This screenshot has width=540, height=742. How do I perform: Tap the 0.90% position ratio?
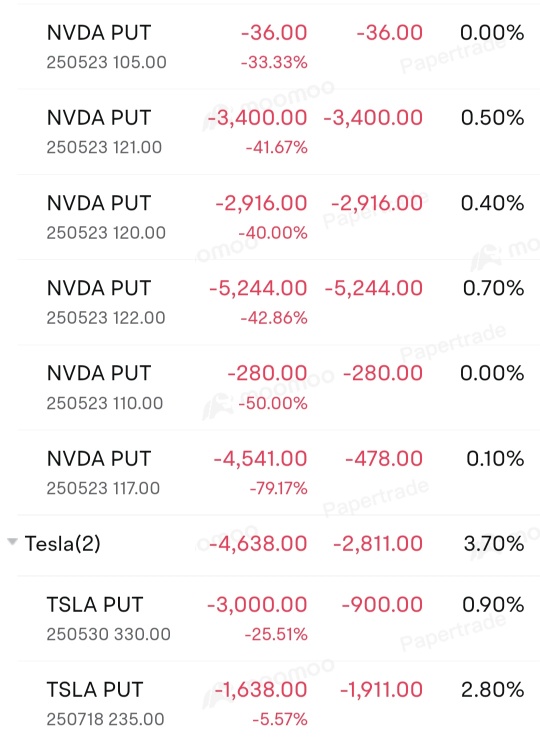[493, 604]
